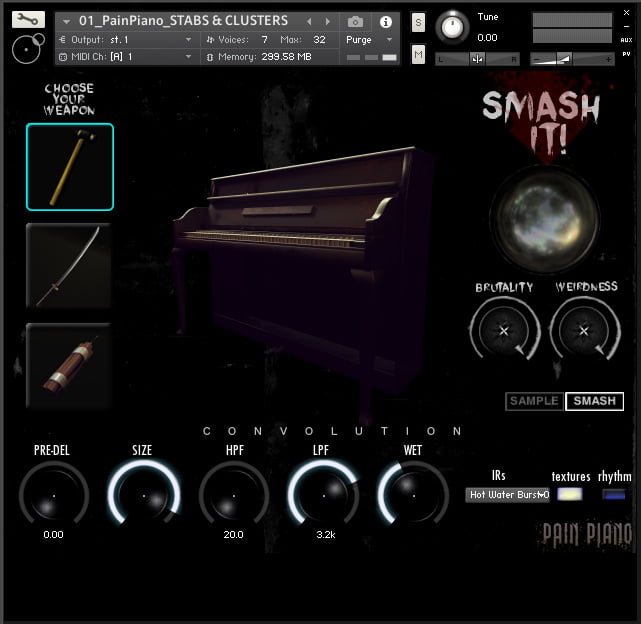Click the PRE-DEL value 0.00

[54, 534]
